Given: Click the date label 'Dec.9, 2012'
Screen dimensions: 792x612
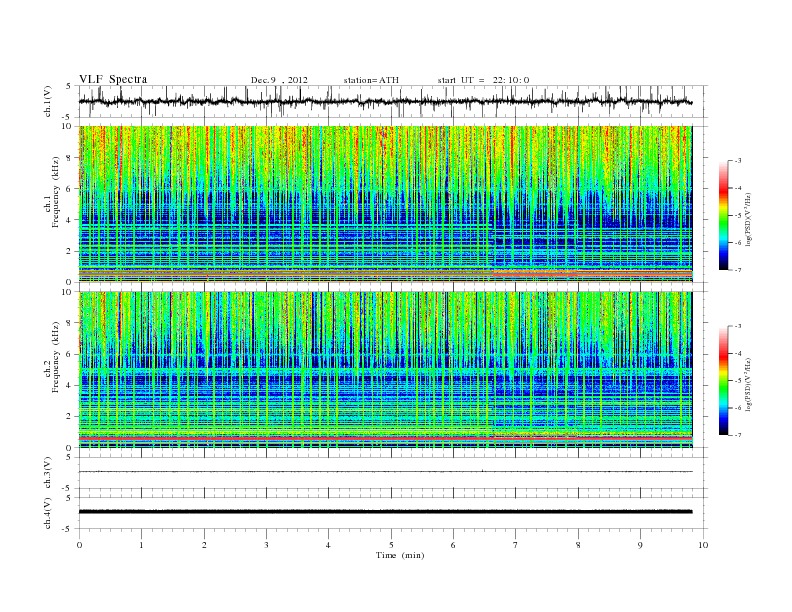Looking at the screenshot, I should pos(279,80).
